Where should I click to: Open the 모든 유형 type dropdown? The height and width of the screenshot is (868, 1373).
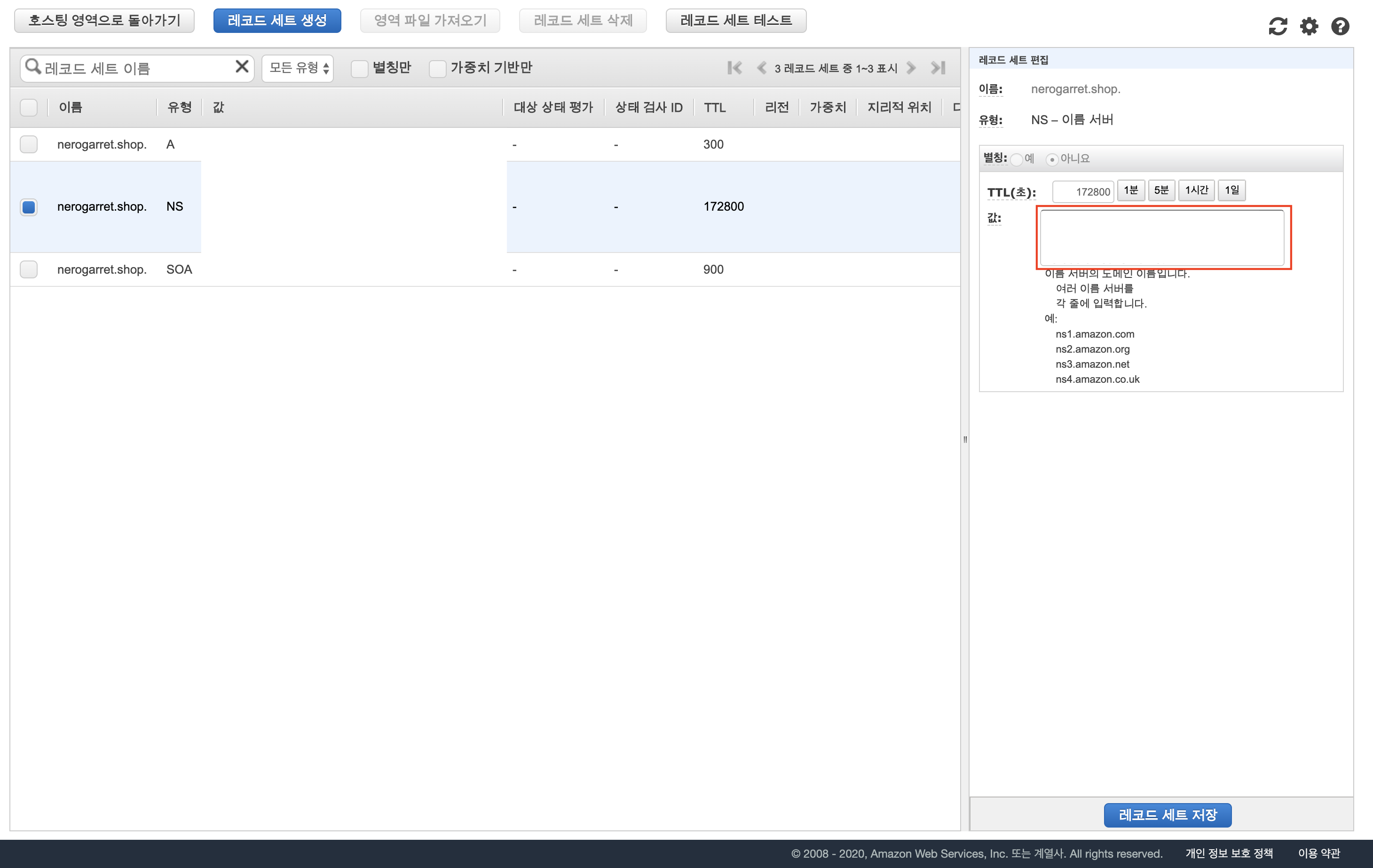298,68
